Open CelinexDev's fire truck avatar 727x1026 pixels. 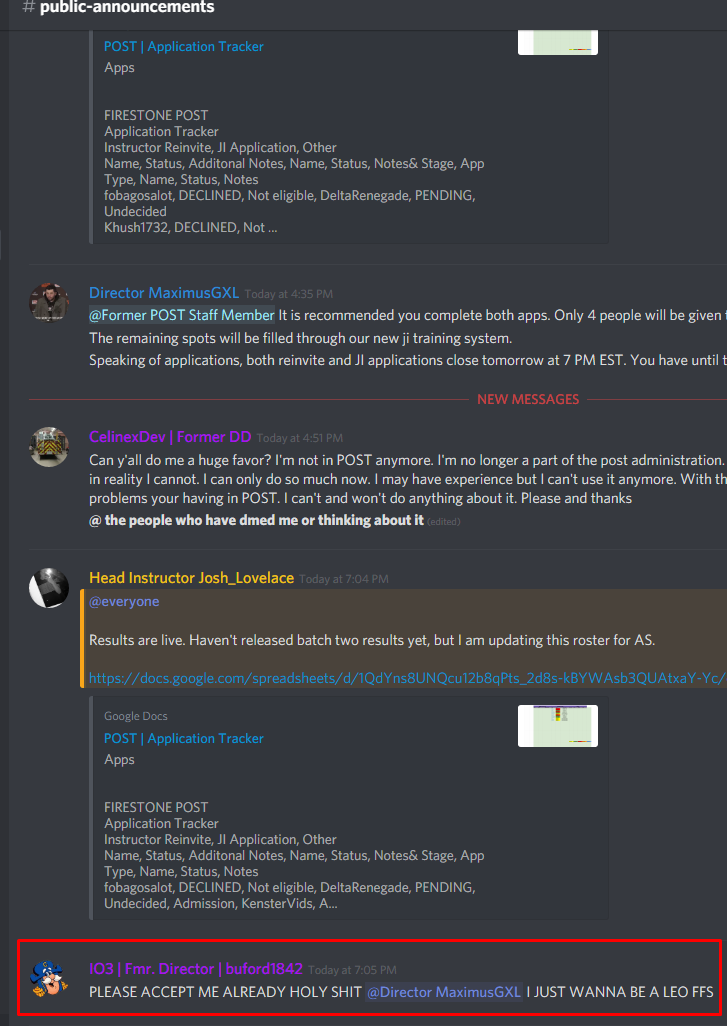point(49,447)
